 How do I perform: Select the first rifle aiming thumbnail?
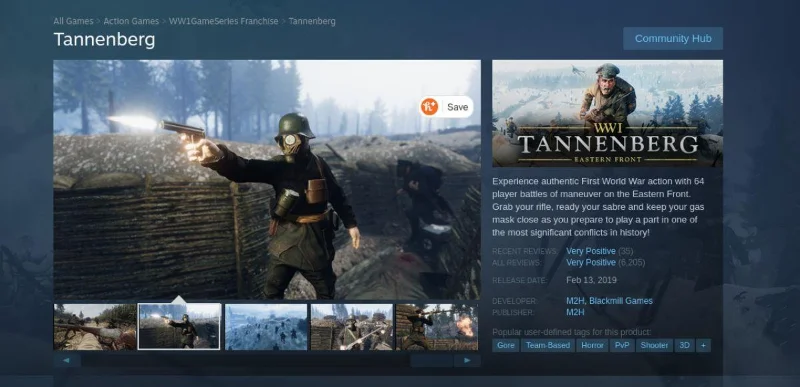click(95, 327)
